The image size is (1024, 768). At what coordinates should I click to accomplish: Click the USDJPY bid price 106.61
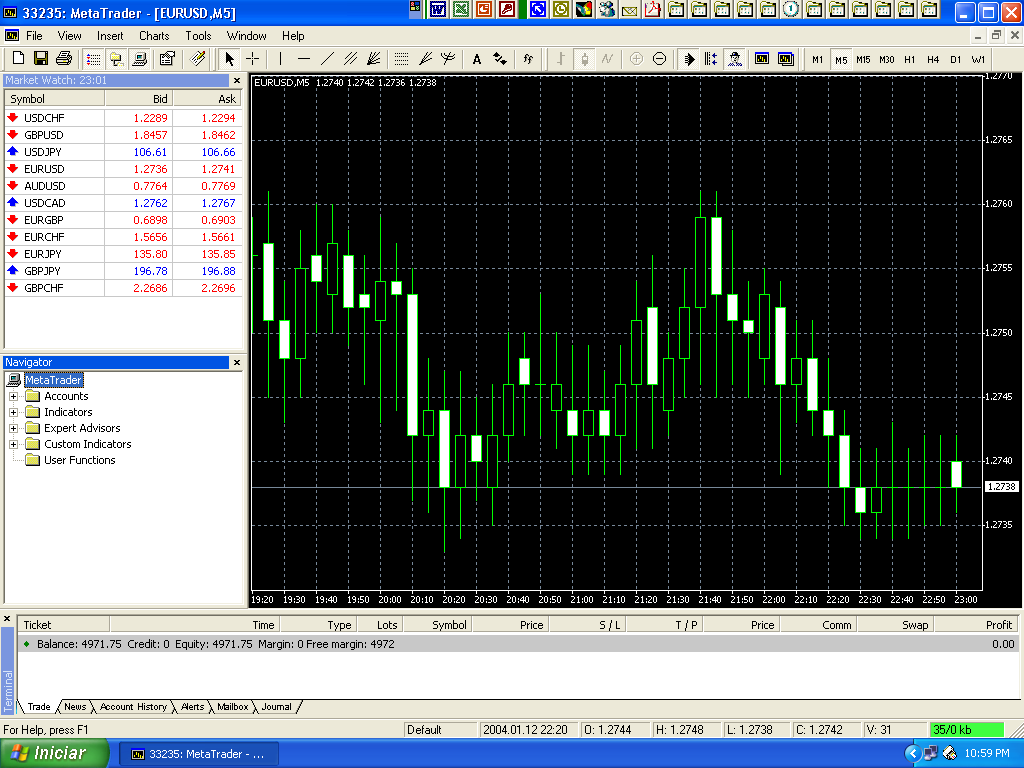pyautogui.click(x=150, y=152)
